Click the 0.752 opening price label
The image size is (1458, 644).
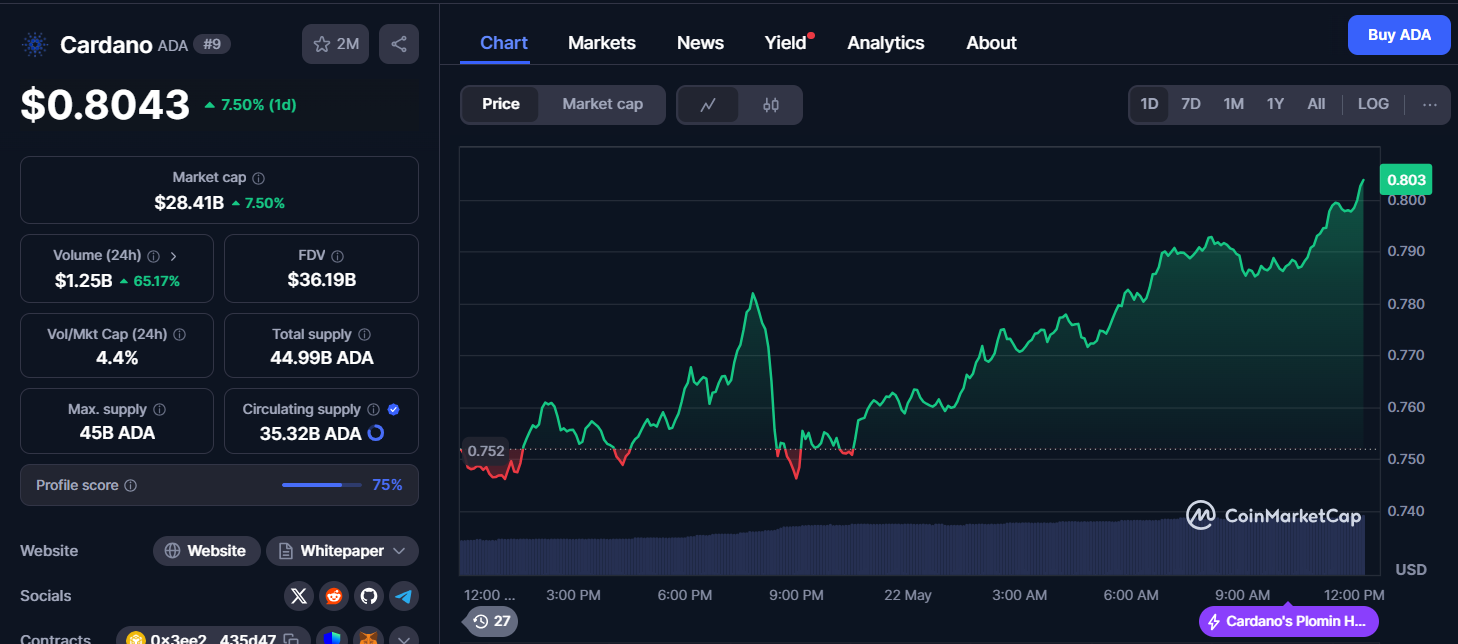[x=485, y=450]
